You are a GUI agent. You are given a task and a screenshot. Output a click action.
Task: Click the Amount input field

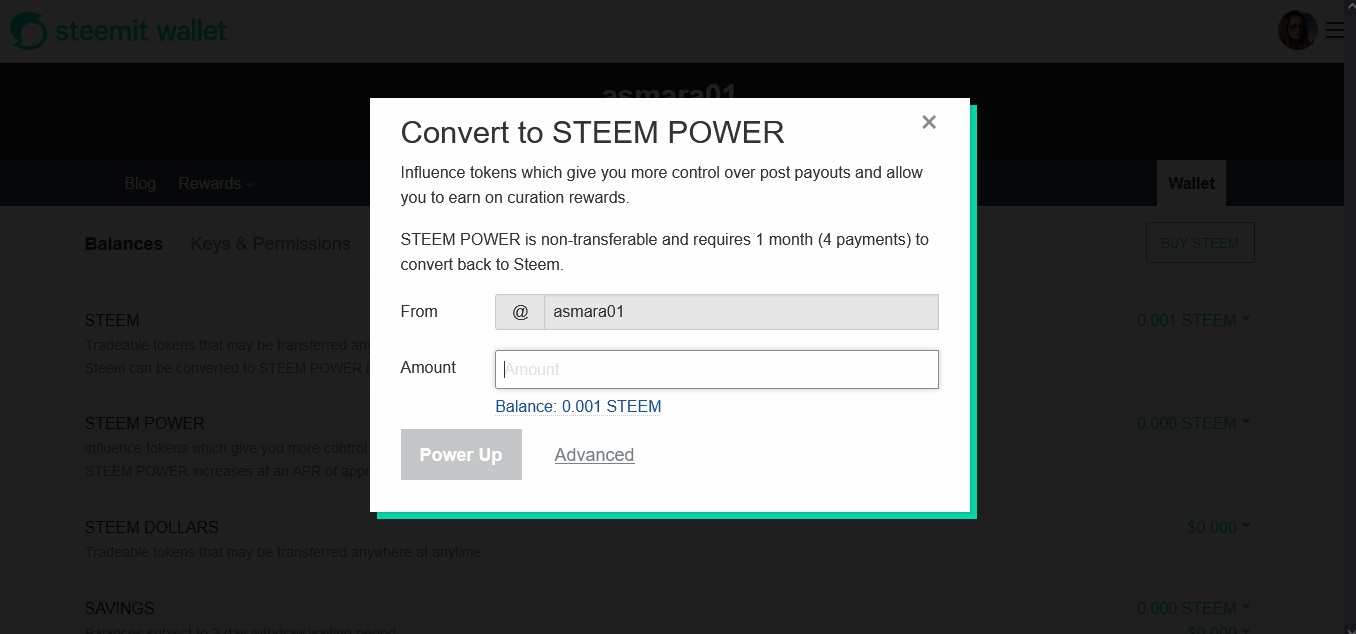[717, 369]
